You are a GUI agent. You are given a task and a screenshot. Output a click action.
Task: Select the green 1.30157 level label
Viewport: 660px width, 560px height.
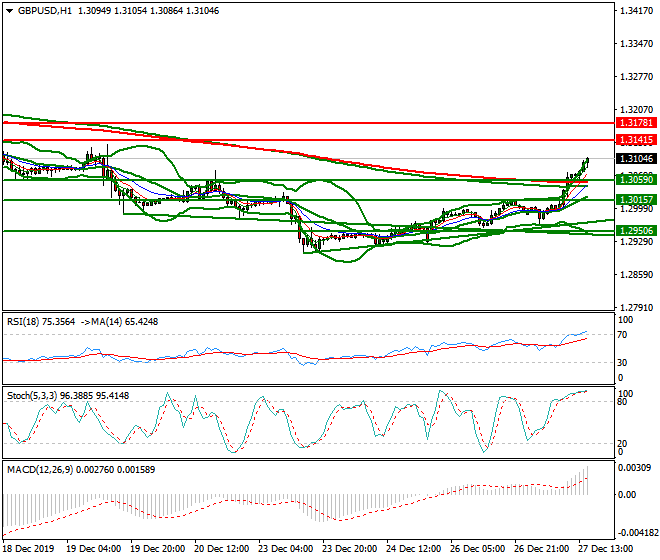click(636, 200)
